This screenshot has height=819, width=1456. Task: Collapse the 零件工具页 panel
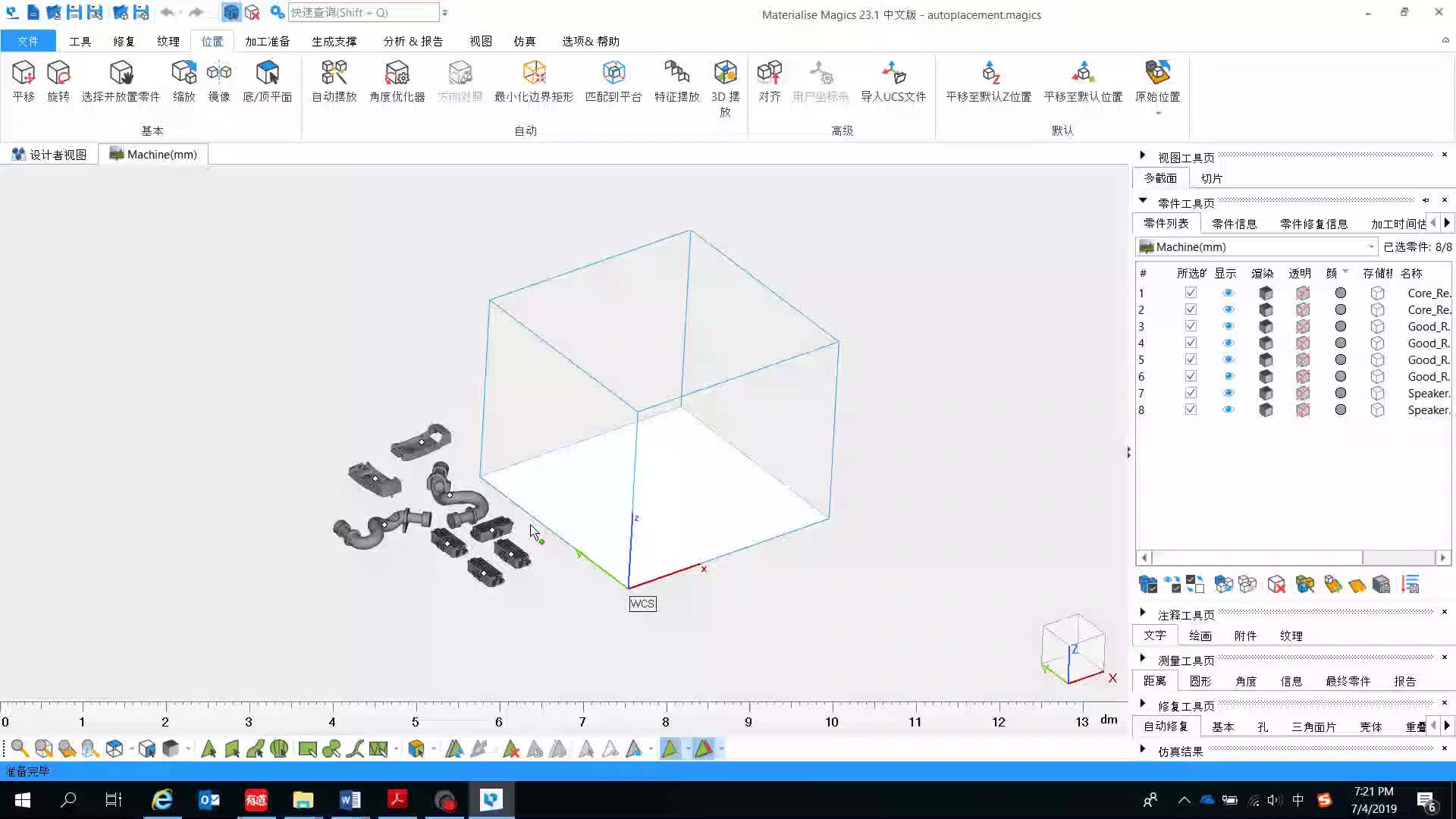click(1143, 201)
